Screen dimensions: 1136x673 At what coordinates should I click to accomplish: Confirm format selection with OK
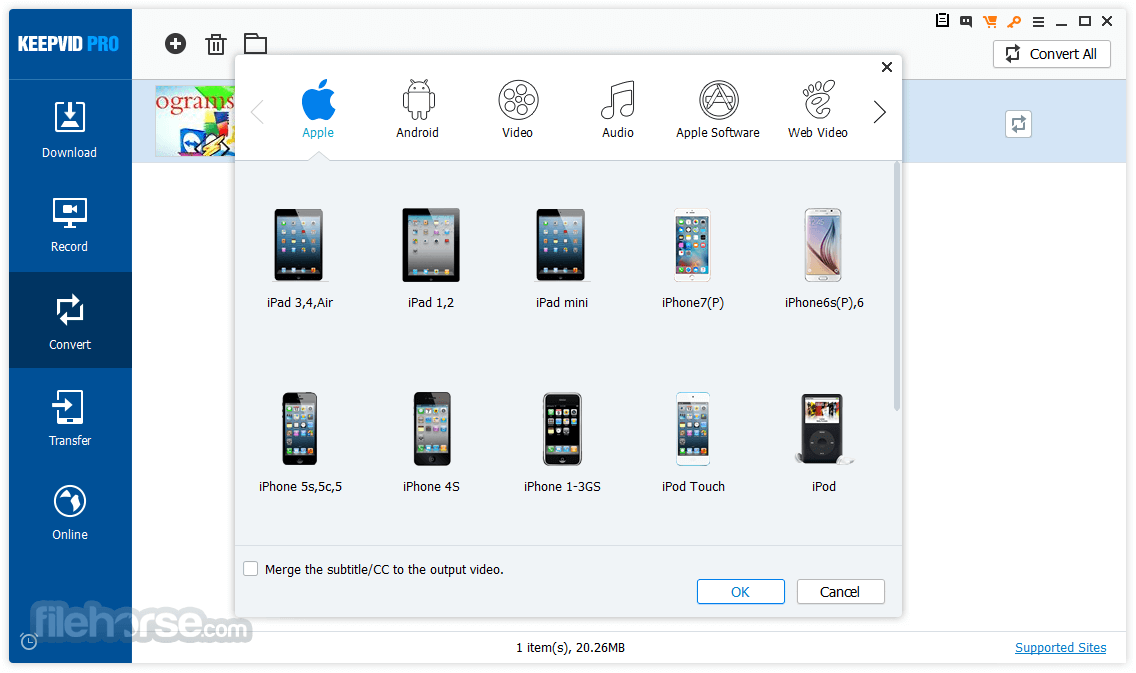point(740,591)
